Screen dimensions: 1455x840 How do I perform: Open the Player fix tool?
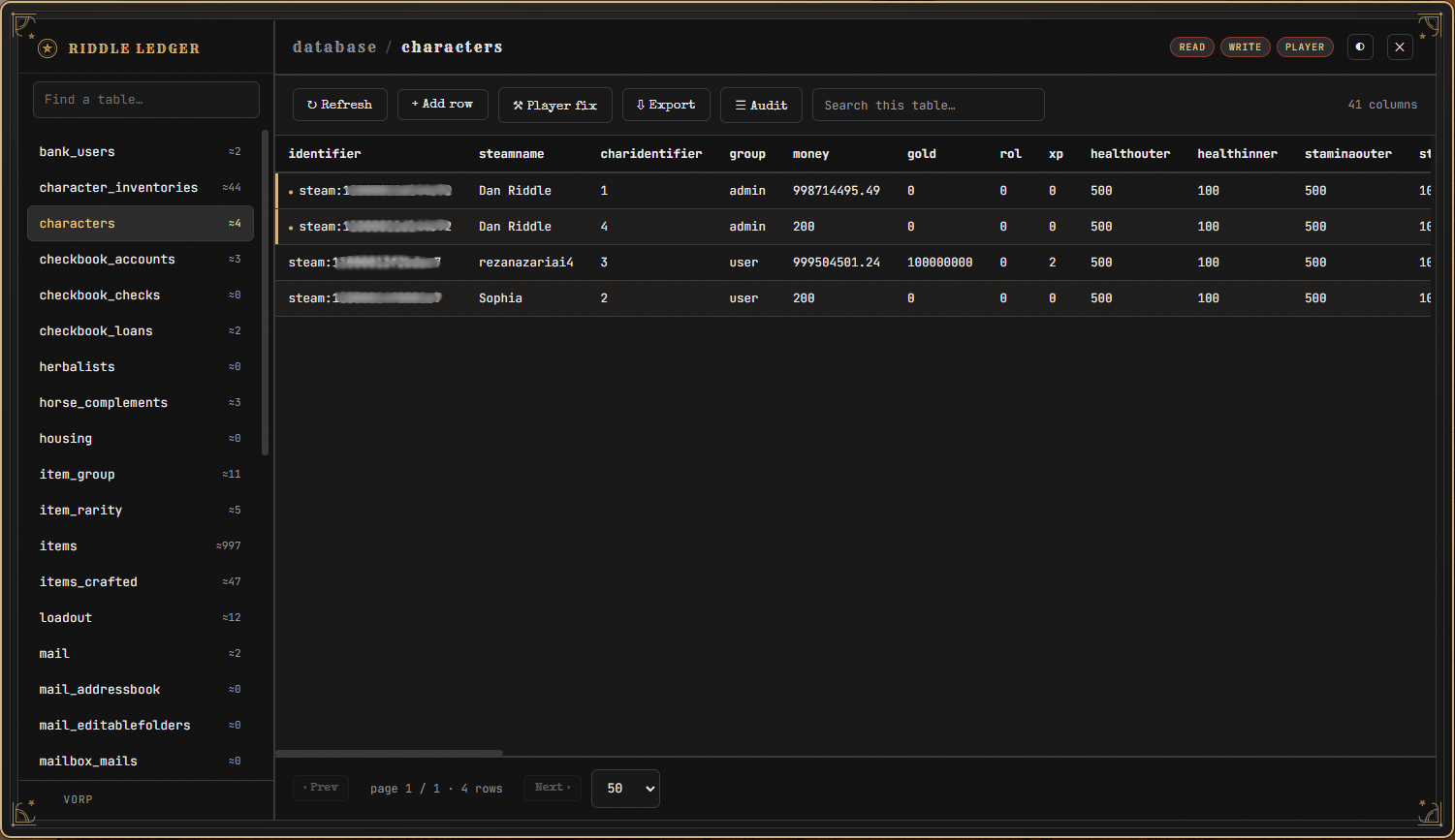point(555,106)
